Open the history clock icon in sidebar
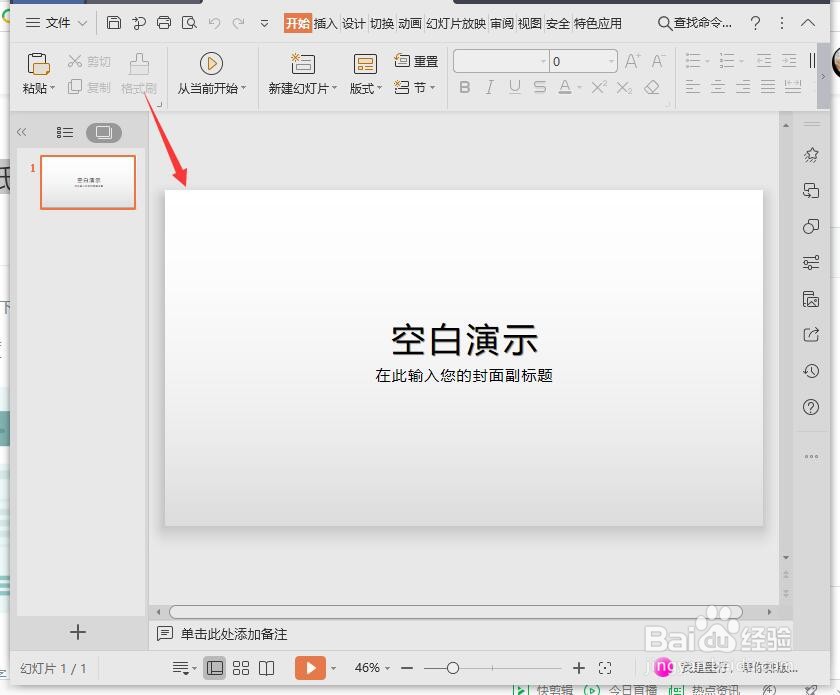Viewport: 840px width, 695px height. tap(811, 371)
